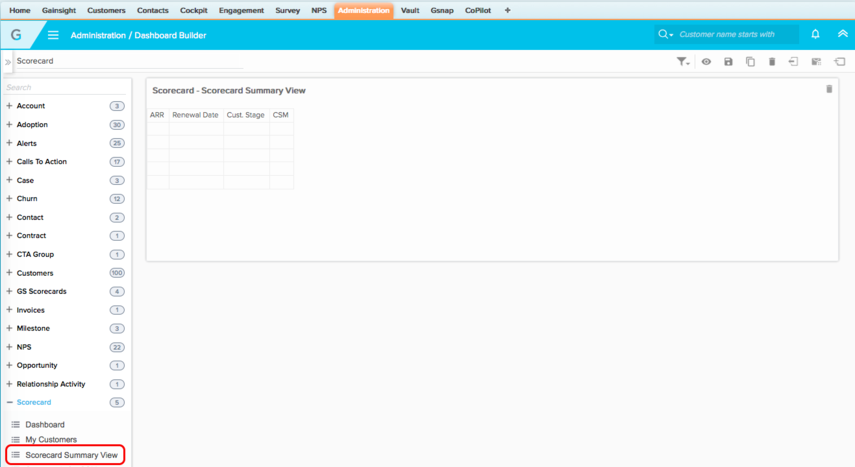The image size is (855, 467).
Task: Click the Customer name search field
Action: [736, 34]
